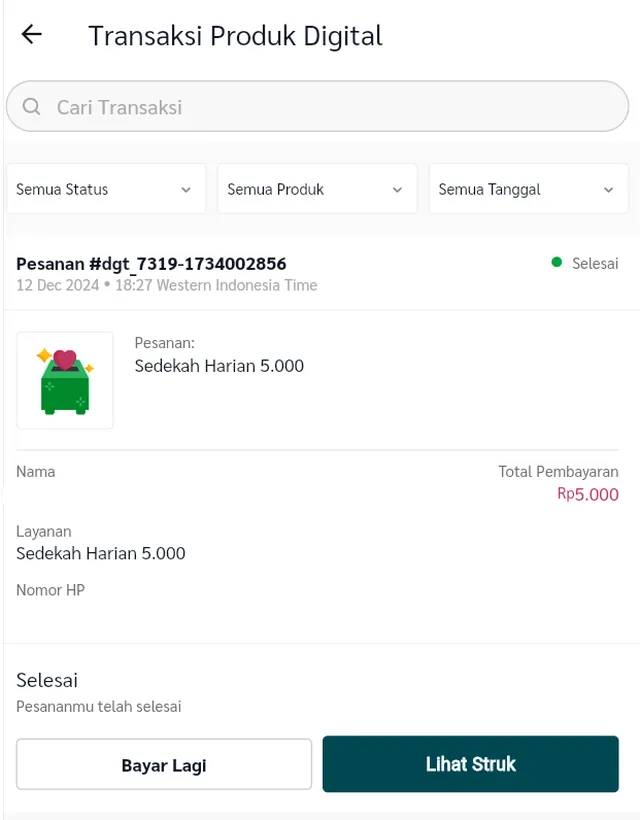
Task: Focus the Cari Transaksi search field
Action: click(330, 107)
